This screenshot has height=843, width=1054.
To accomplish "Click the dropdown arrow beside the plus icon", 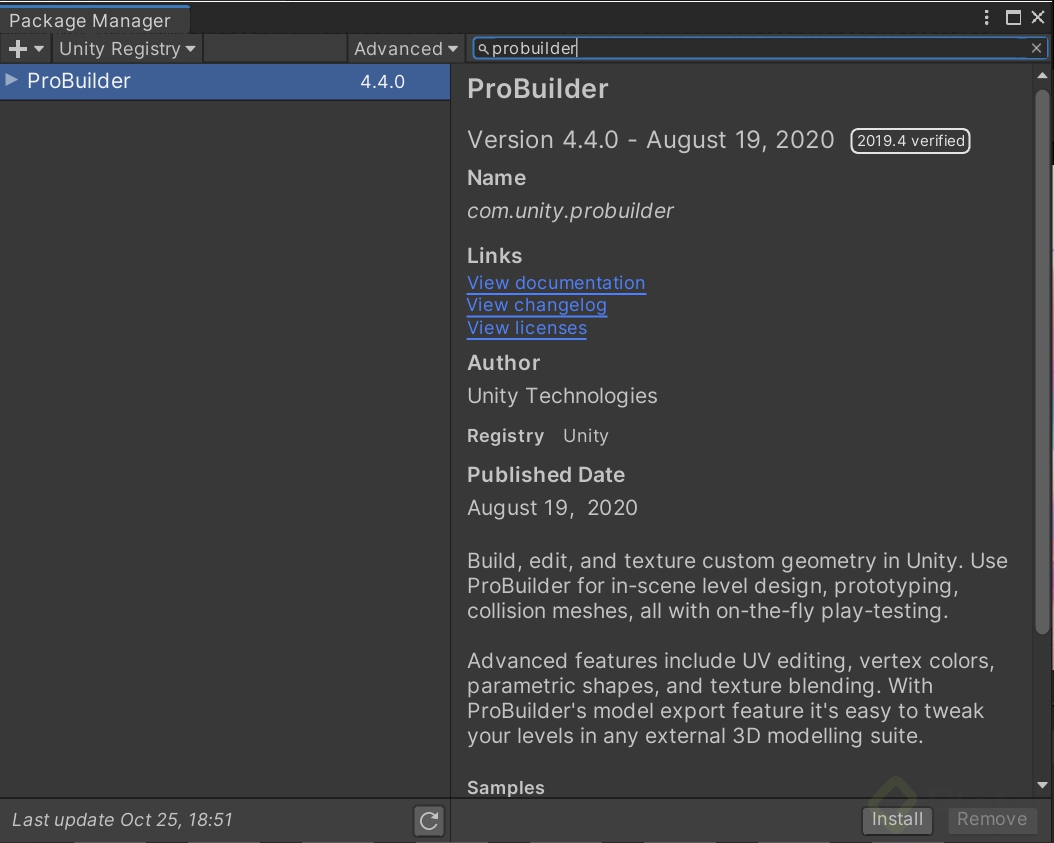I will [x=37, y=48].
